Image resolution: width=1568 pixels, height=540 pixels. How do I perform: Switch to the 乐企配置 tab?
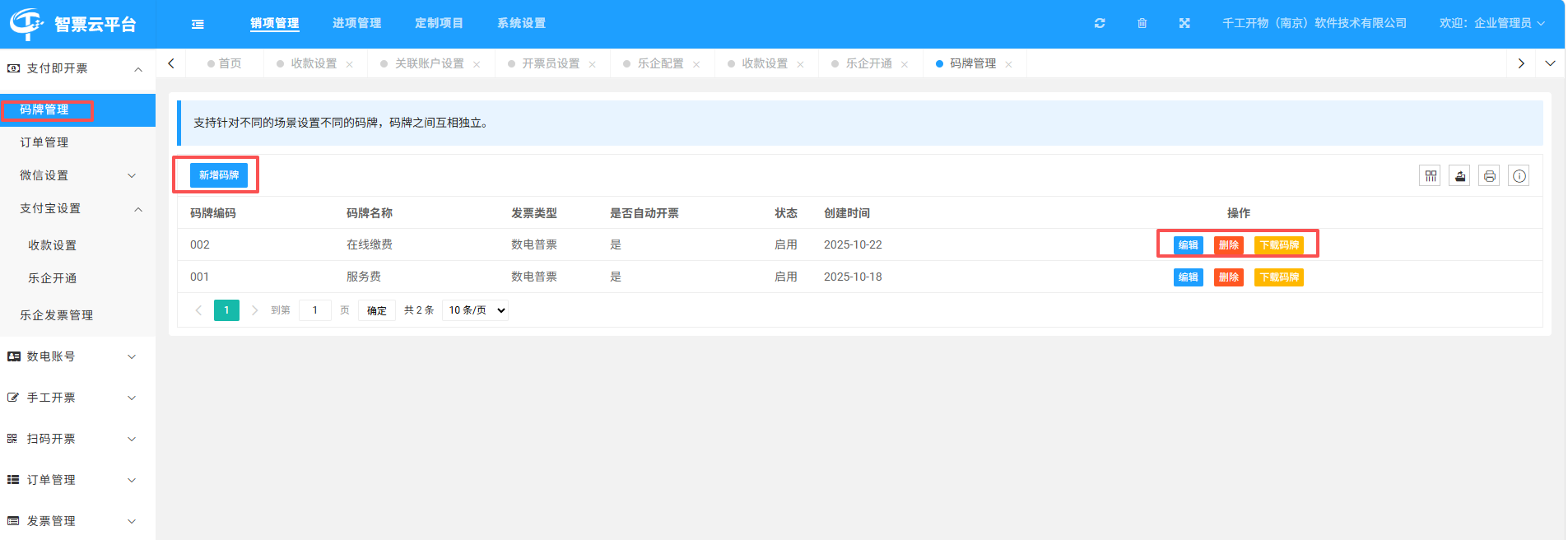[660, 63]
